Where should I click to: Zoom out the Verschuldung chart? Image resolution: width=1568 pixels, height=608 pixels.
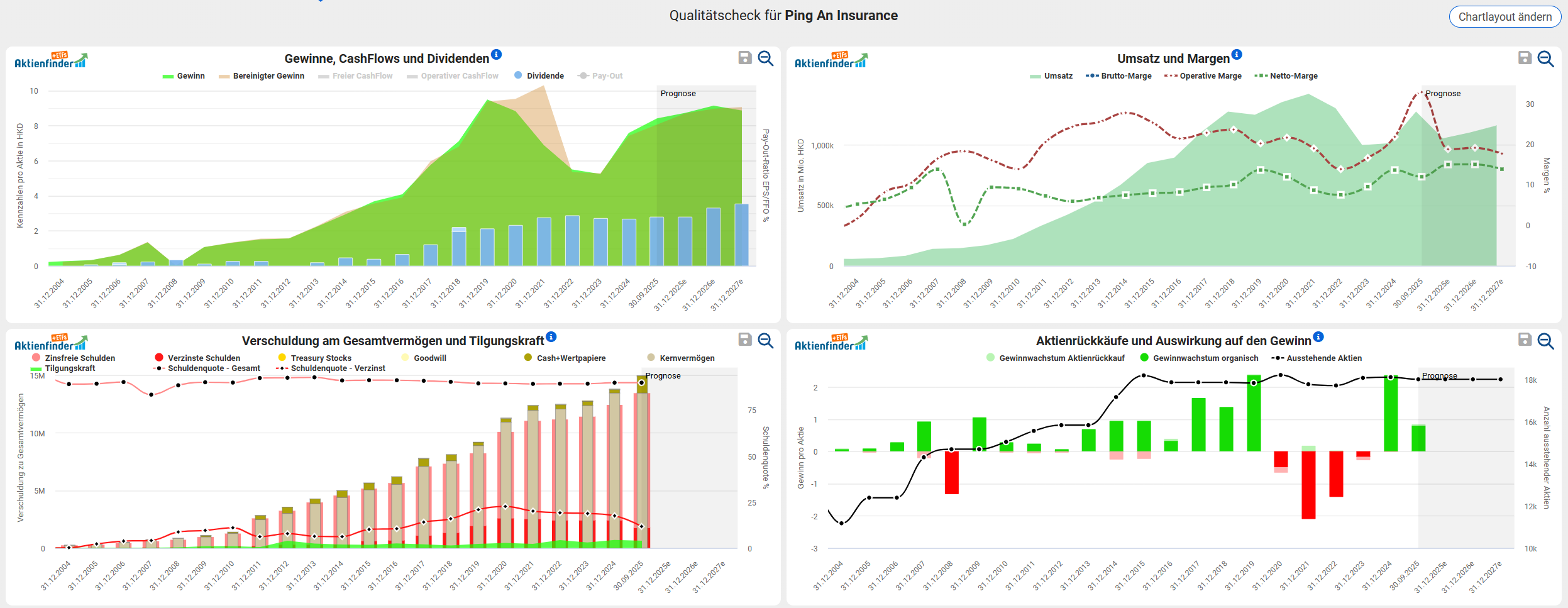(765, 340)
